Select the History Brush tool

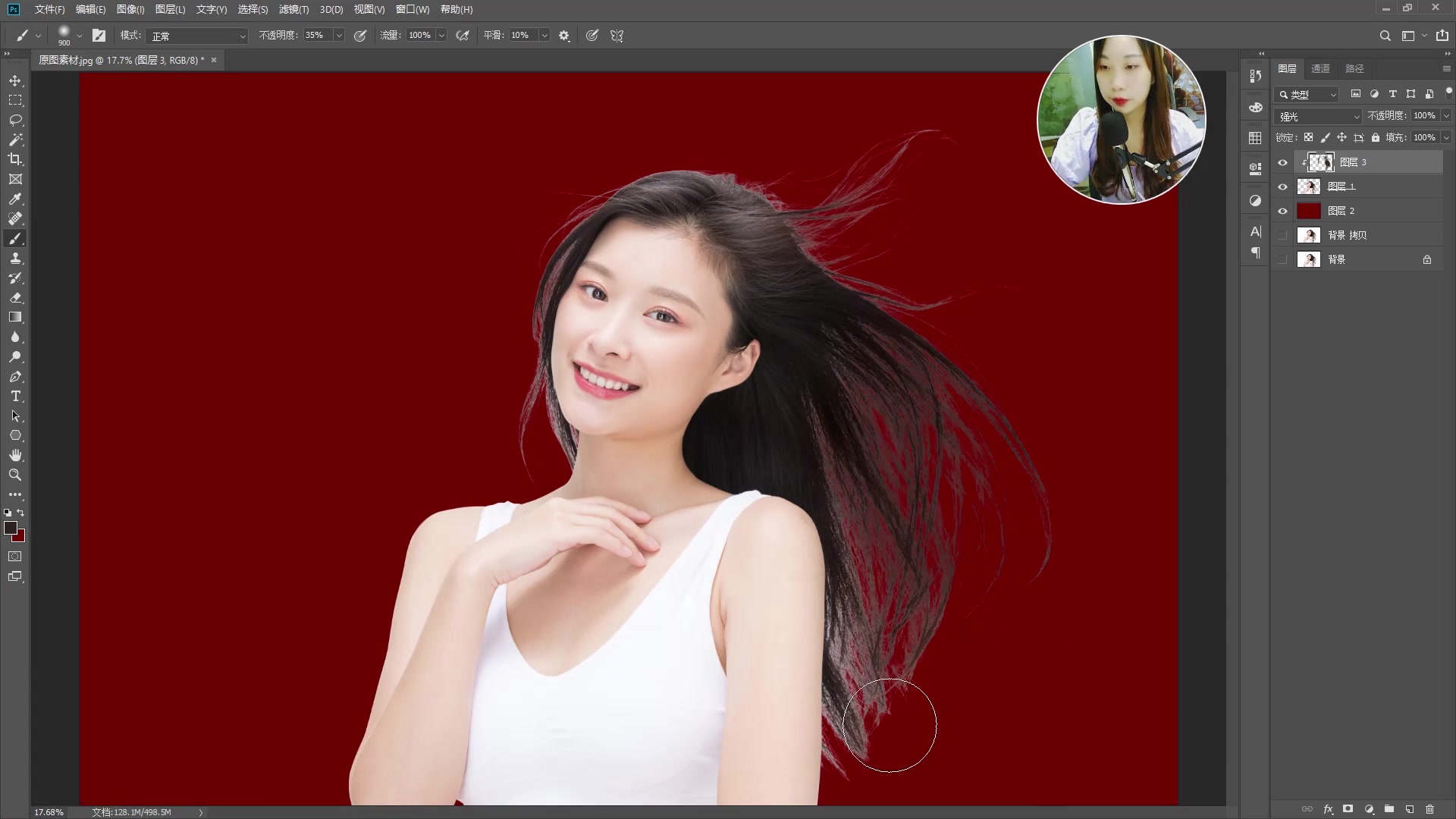pyautogui.click(x=15, y=278)
